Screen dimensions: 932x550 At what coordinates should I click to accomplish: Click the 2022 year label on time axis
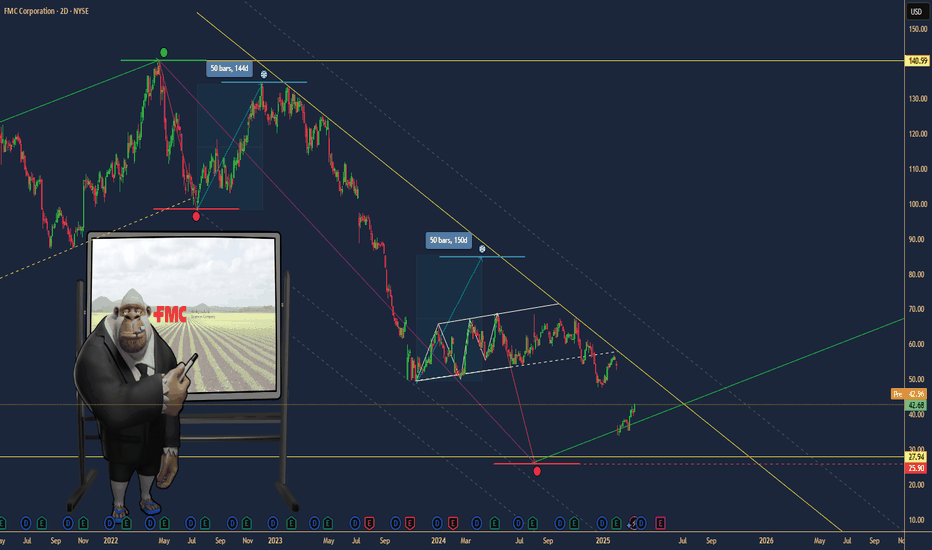[111, 541]
